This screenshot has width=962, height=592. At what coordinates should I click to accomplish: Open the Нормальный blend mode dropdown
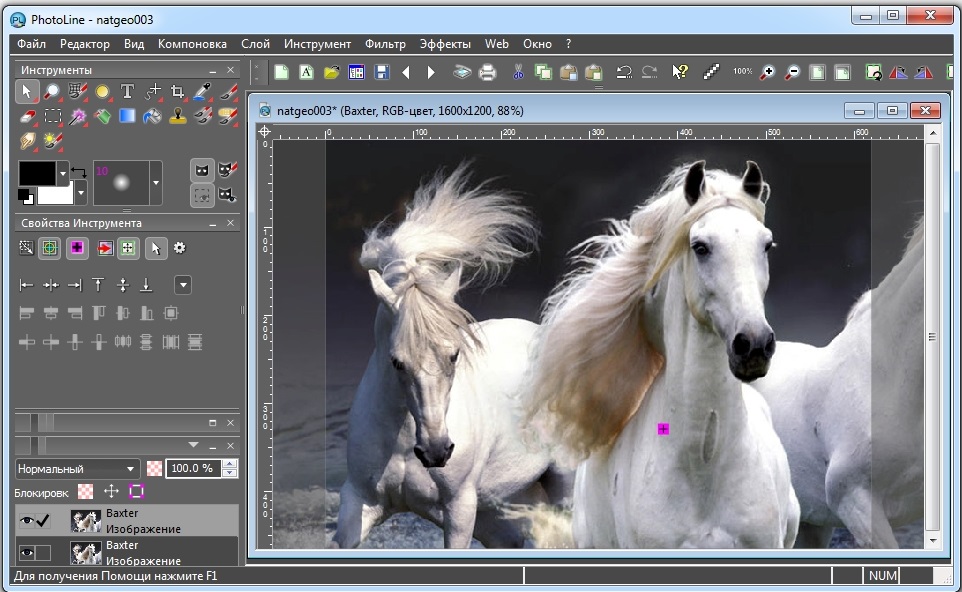[x=77, y=468]
